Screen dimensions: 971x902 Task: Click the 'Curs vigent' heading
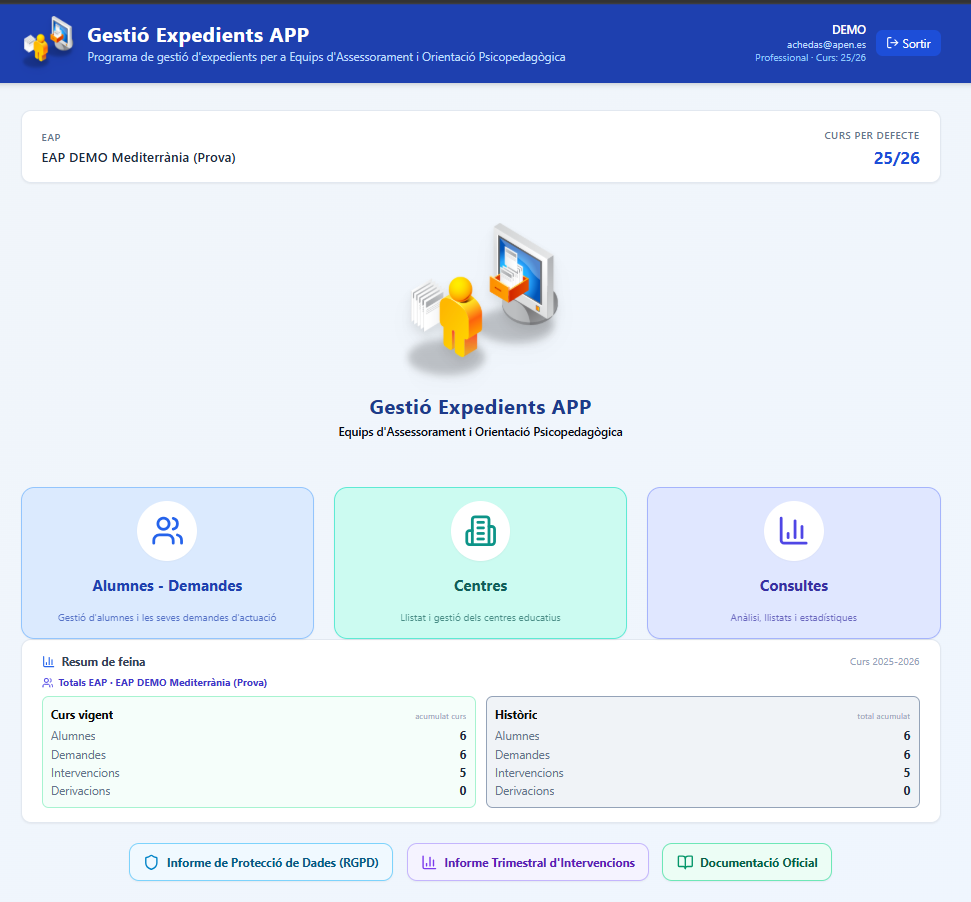(x=82, y=714)
